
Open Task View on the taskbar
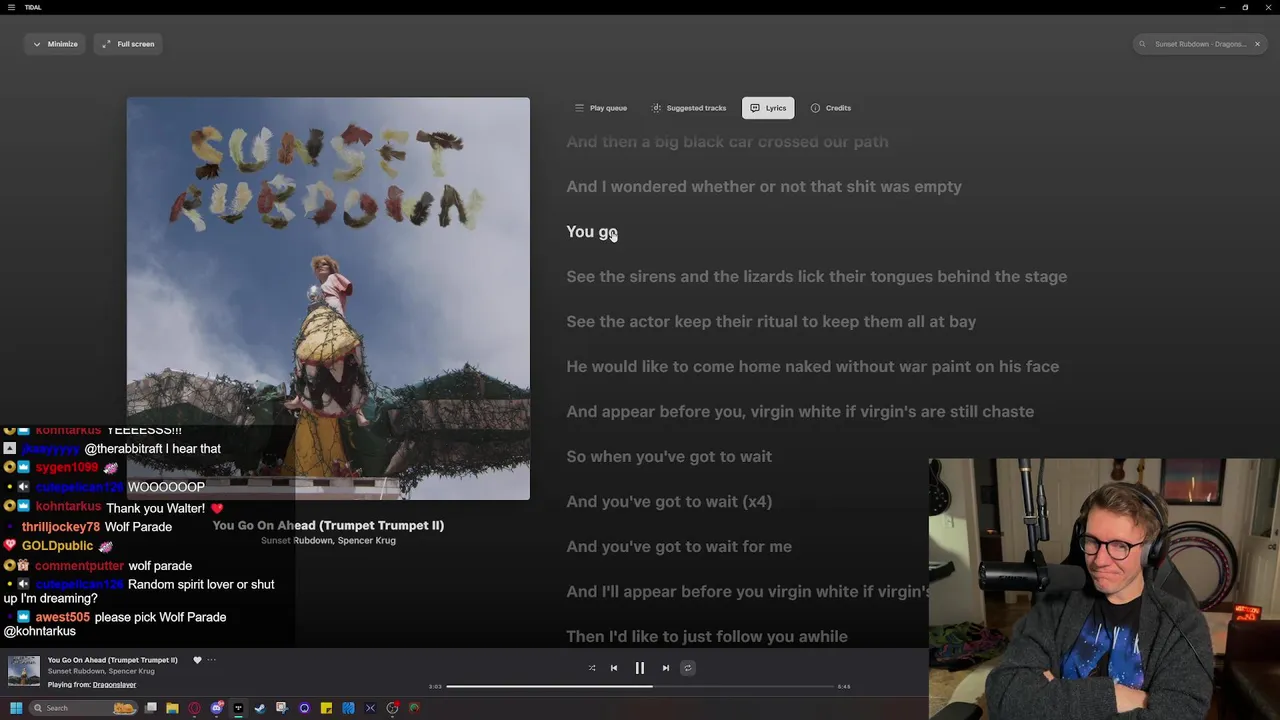coord(151,708)
